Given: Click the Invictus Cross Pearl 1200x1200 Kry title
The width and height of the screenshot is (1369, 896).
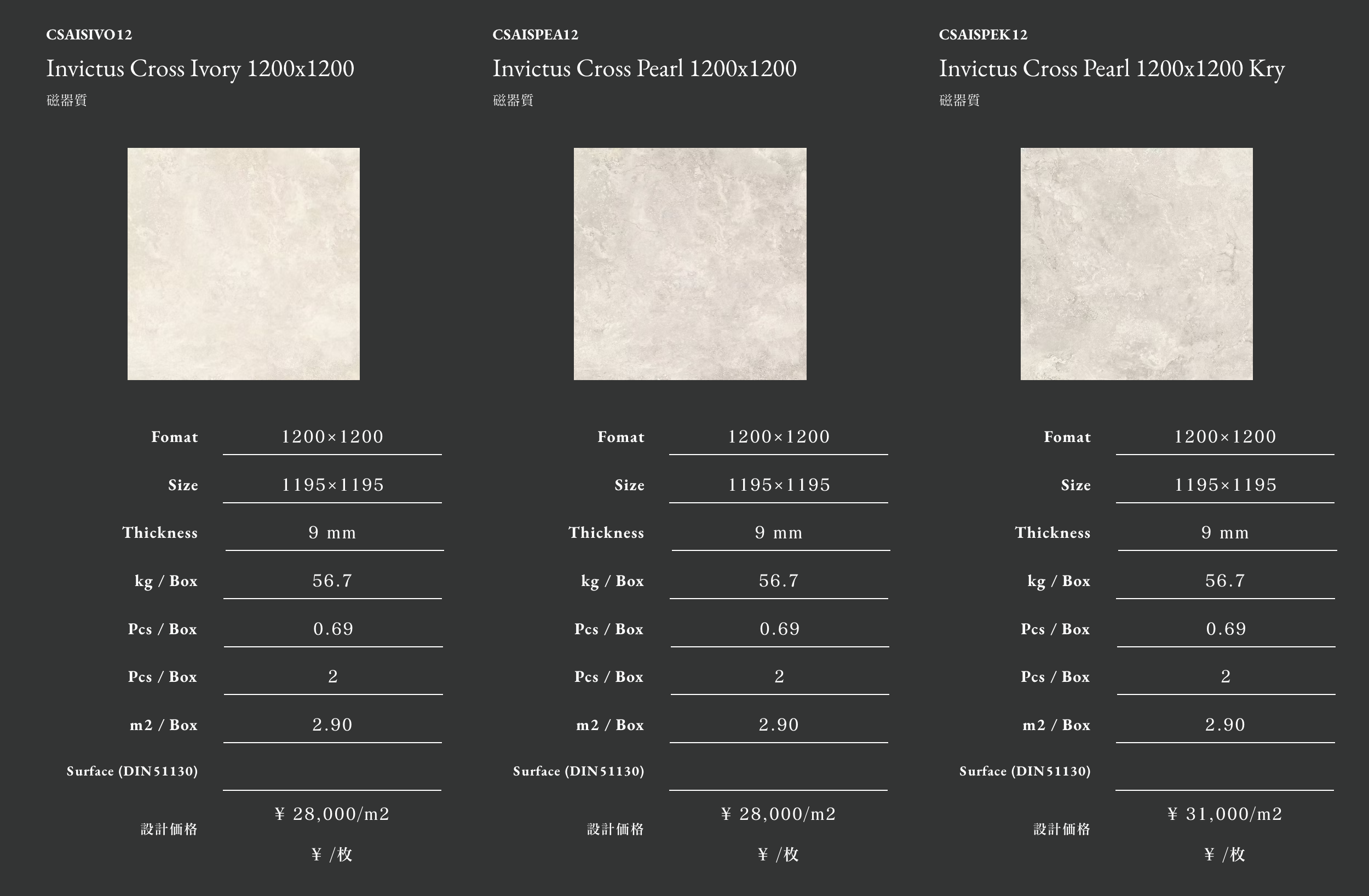Looking at the screenshot, I should click(x=1112, y=68).
